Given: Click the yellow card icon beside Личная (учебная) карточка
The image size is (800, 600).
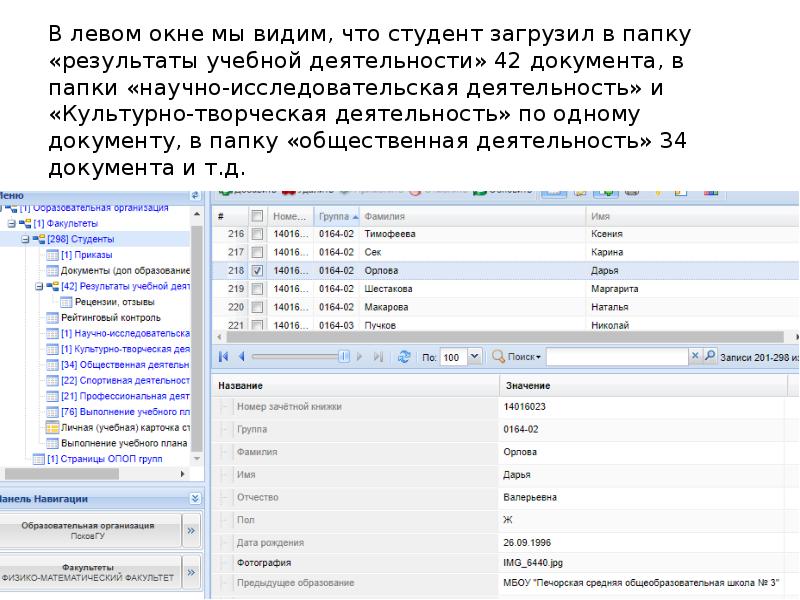Looking at the screenshot, I should (52, 428).
